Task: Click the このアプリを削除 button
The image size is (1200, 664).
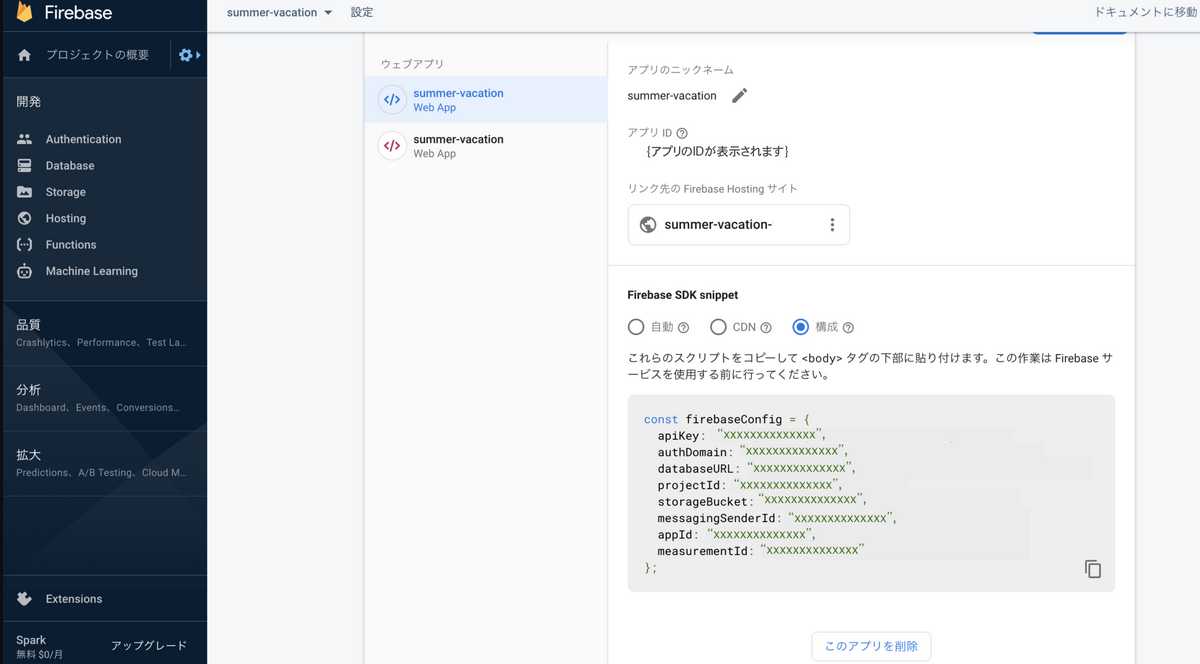Action: point(871,646)
